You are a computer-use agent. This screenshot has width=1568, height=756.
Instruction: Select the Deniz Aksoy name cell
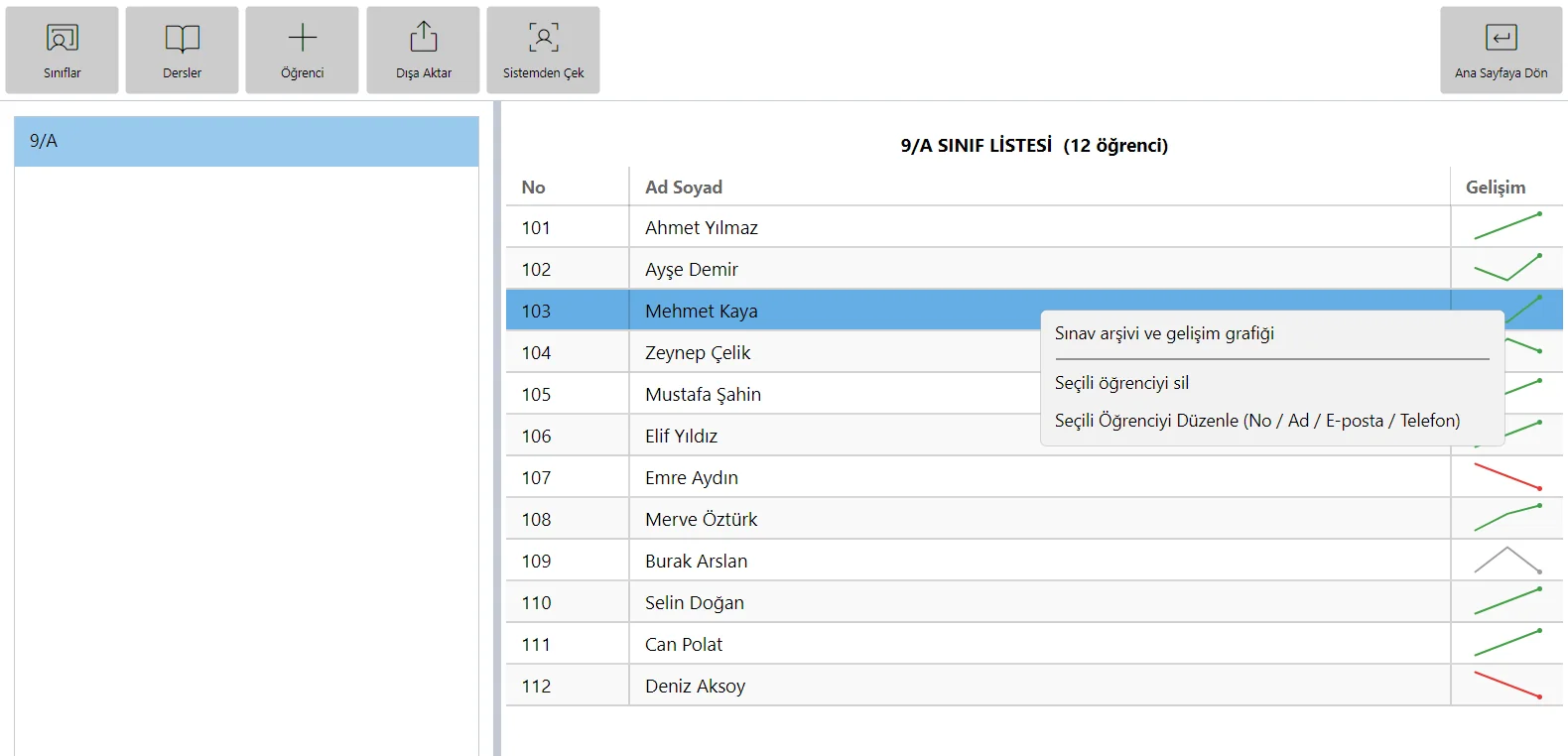[1039, 686]
